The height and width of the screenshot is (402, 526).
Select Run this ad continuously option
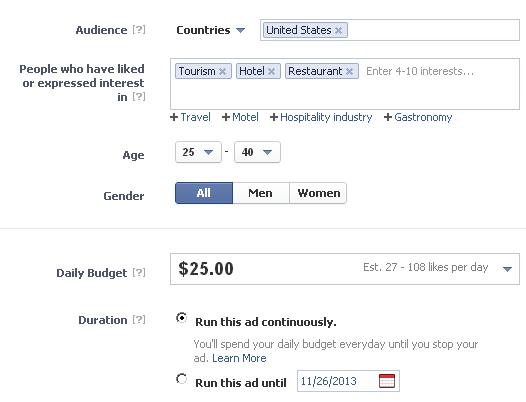coord(181,318)
